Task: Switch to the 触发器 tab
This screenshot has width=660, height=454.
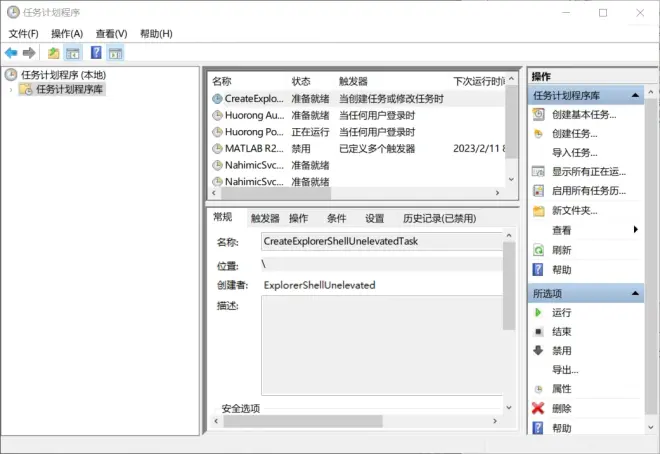Action: tap(265, 218)
